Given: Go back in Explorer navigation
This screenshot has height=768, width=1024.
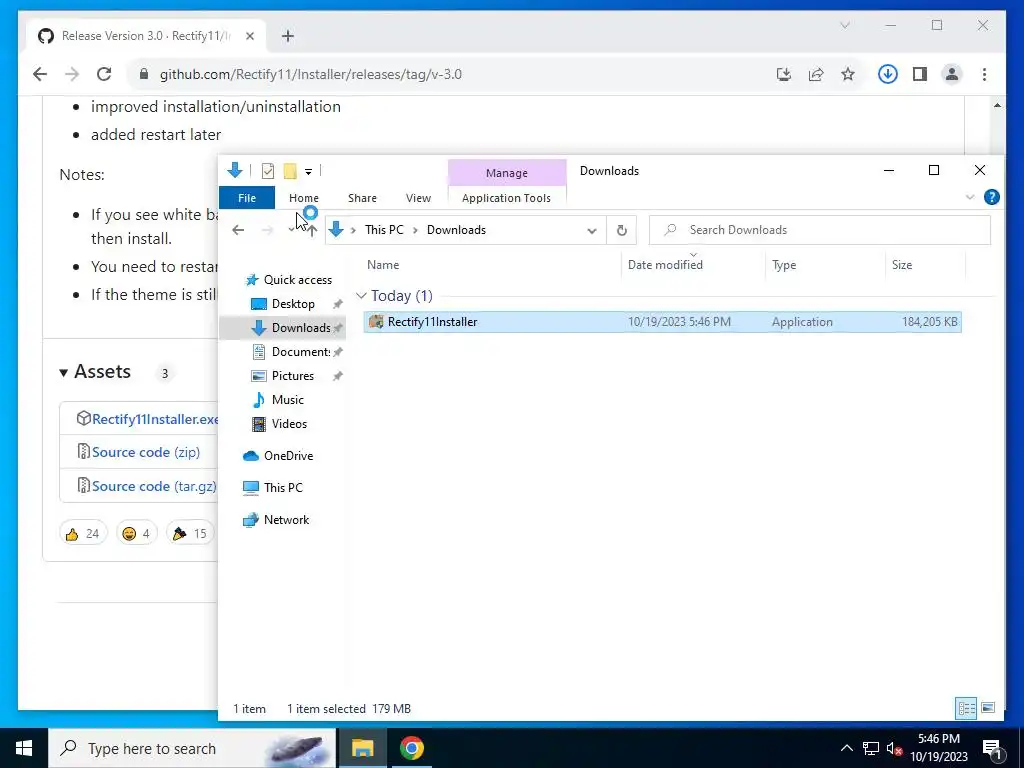Looking at the screenshot, I should 238,230.
